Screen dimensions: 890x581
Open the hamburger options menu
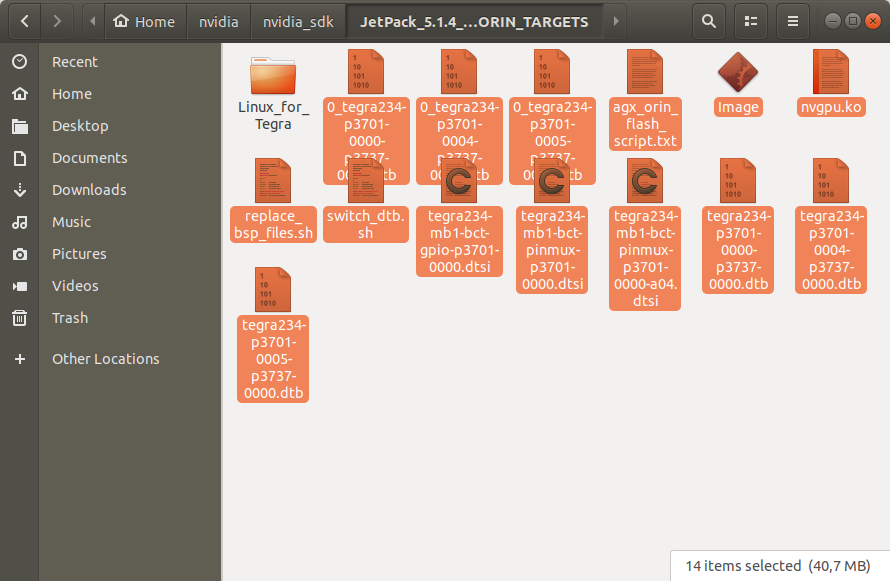click(x=793, y=22)
